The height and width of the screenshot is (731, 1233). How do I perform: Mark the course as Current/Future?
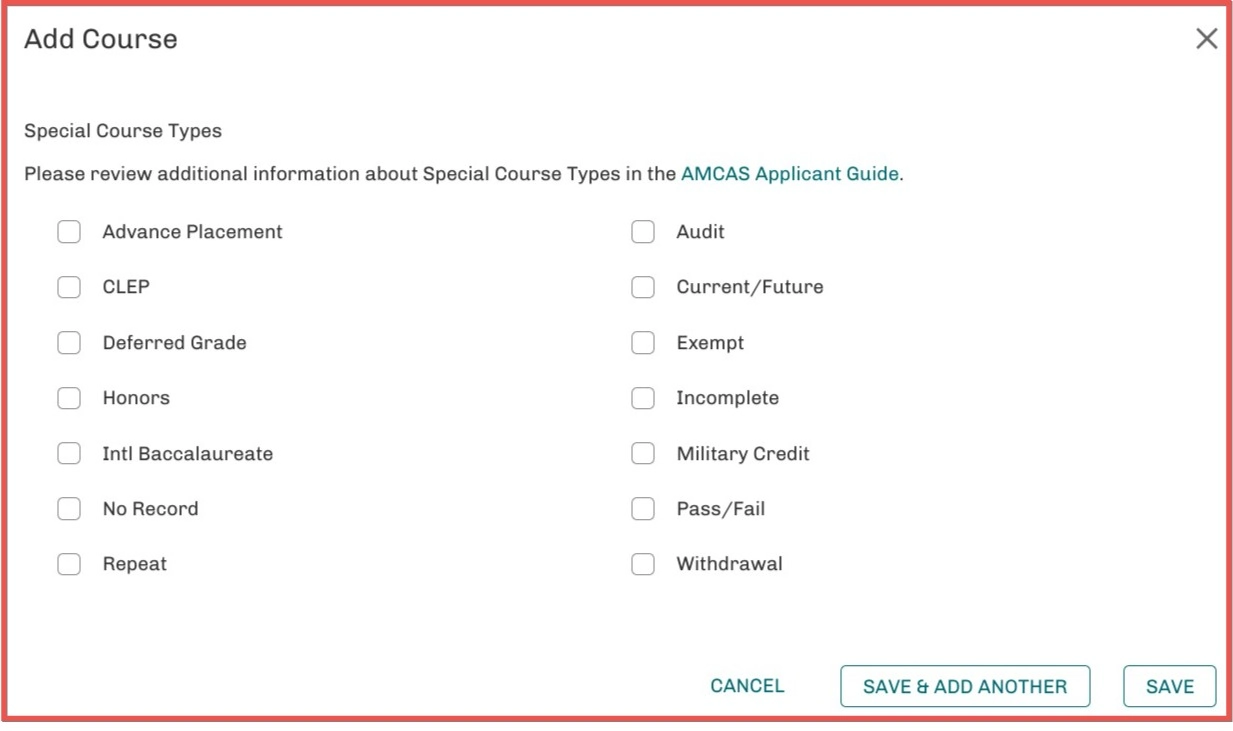point(642,287)
